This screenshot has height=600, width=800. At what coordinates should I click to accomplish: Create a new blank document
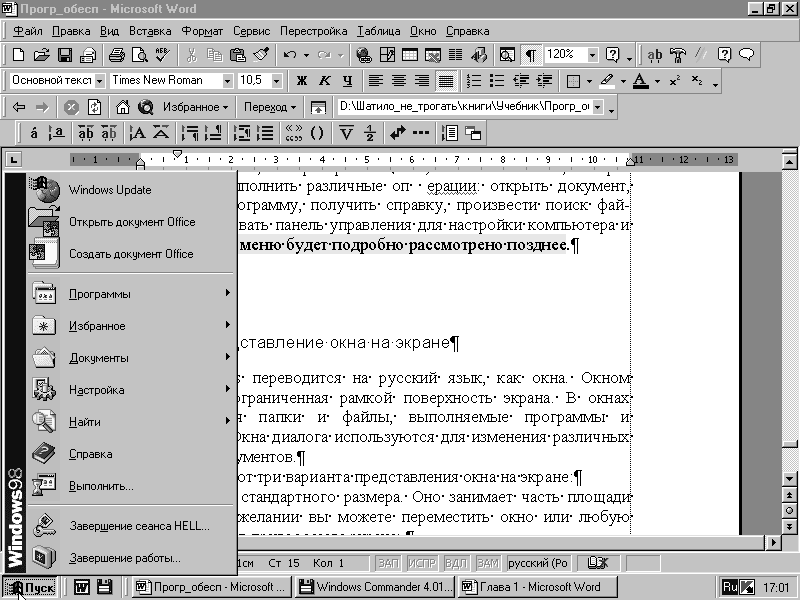point(18,55)
